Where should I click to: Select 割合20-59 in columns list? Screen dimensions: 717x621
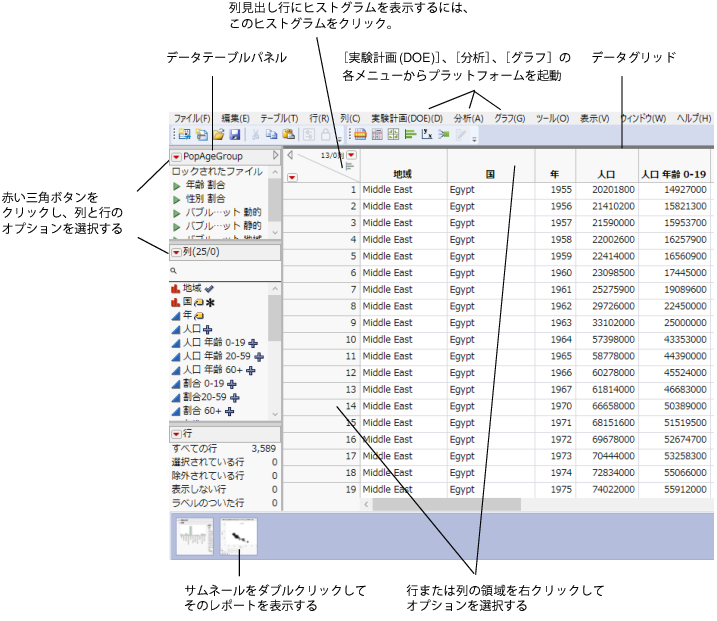(x=205, y=397)
